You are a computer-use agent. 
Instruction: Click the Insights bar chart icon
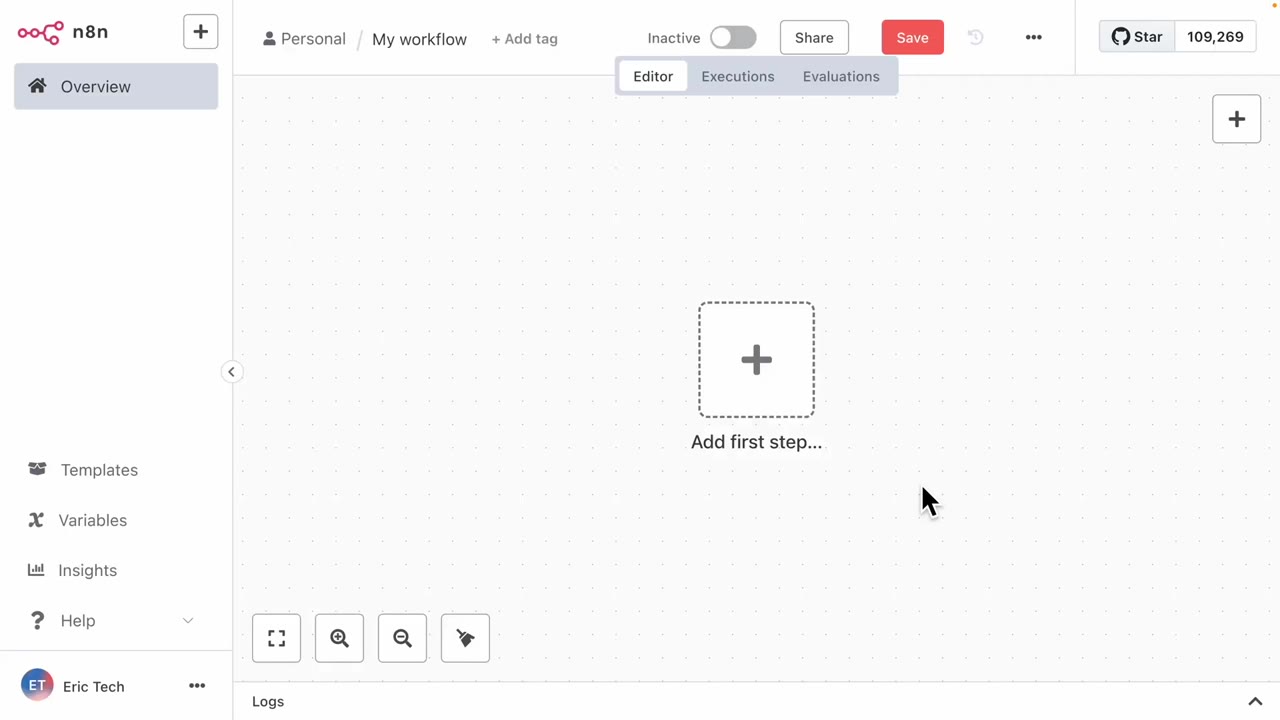point(36,570)
